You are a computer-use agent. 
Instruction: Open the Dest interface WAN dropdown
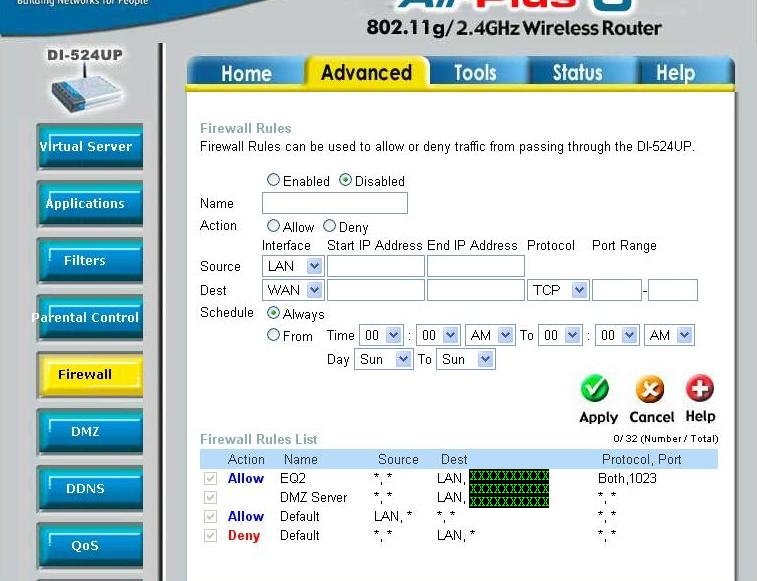pyautogui.click(x=293, y=290)
